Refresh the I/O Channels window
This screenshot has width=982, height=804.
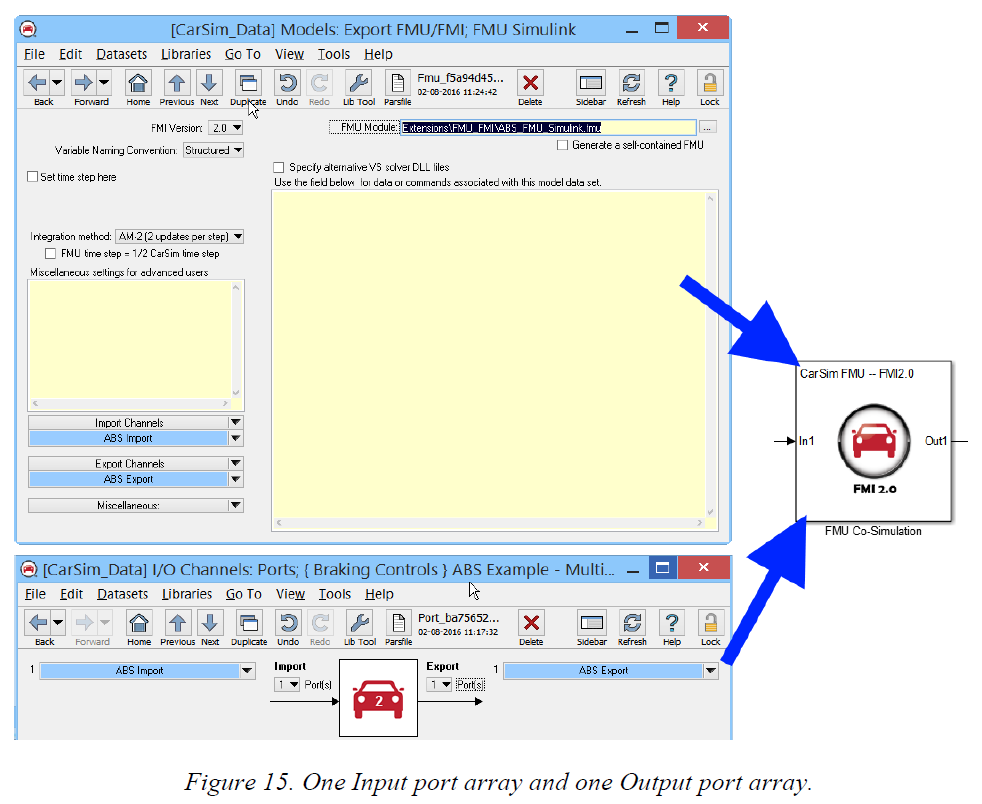pyautogui.click(x=633, y=622)
